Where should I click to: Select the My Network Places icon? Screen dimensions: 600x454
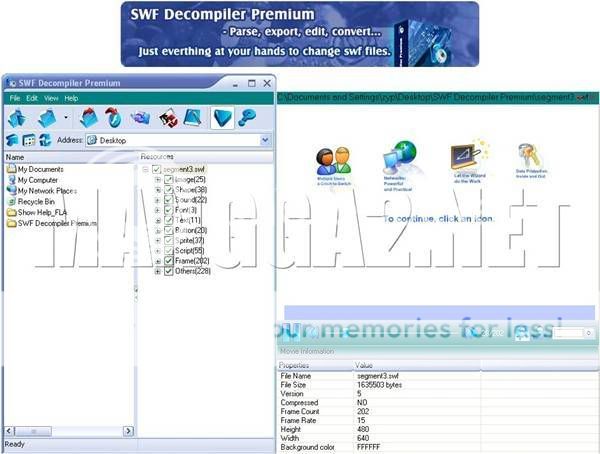tap(11, 191)
